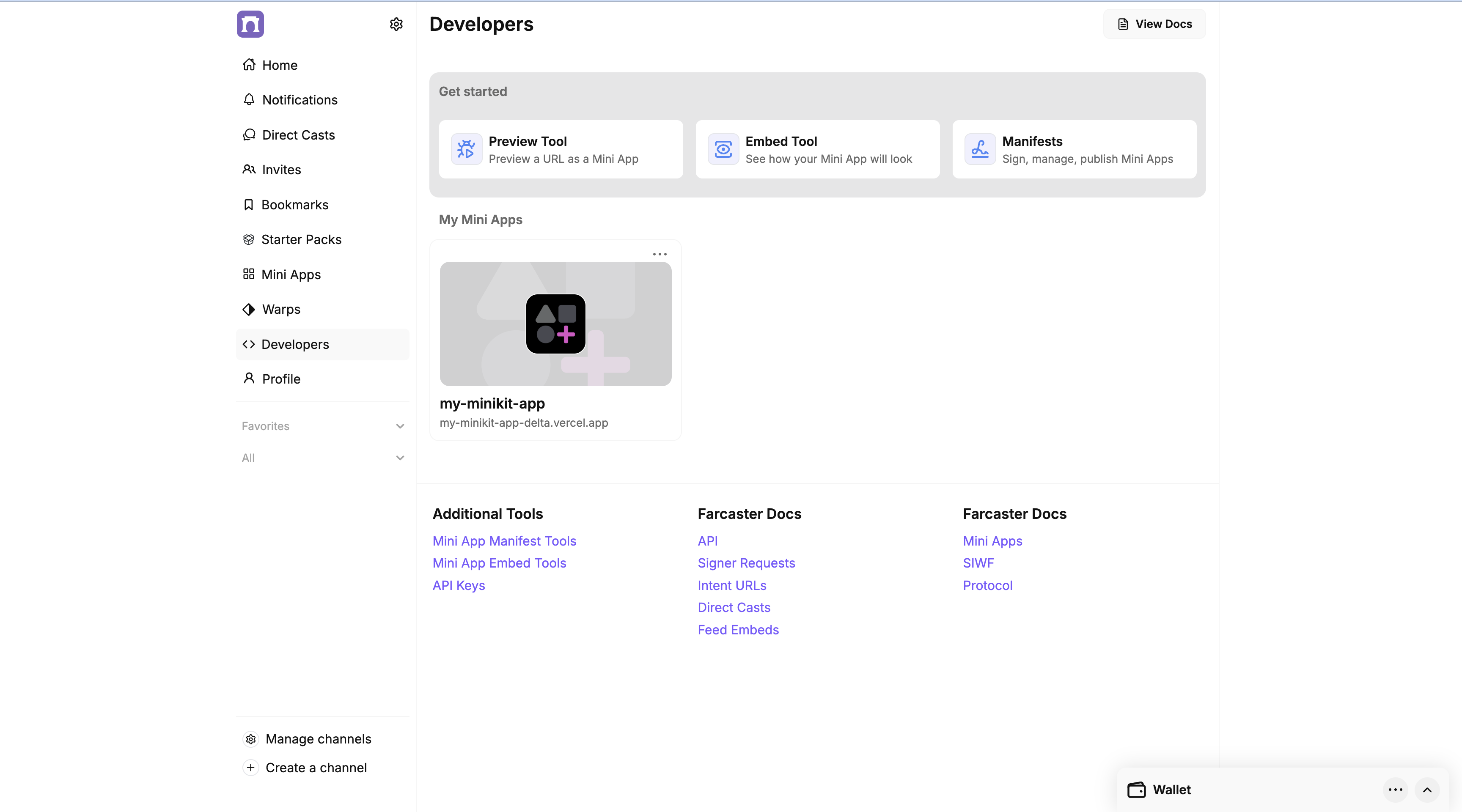Open wallet three-dot more menu
The height and width of the screenshot is (812, 1462).
pyautogui.click(x=1395, y=789)
